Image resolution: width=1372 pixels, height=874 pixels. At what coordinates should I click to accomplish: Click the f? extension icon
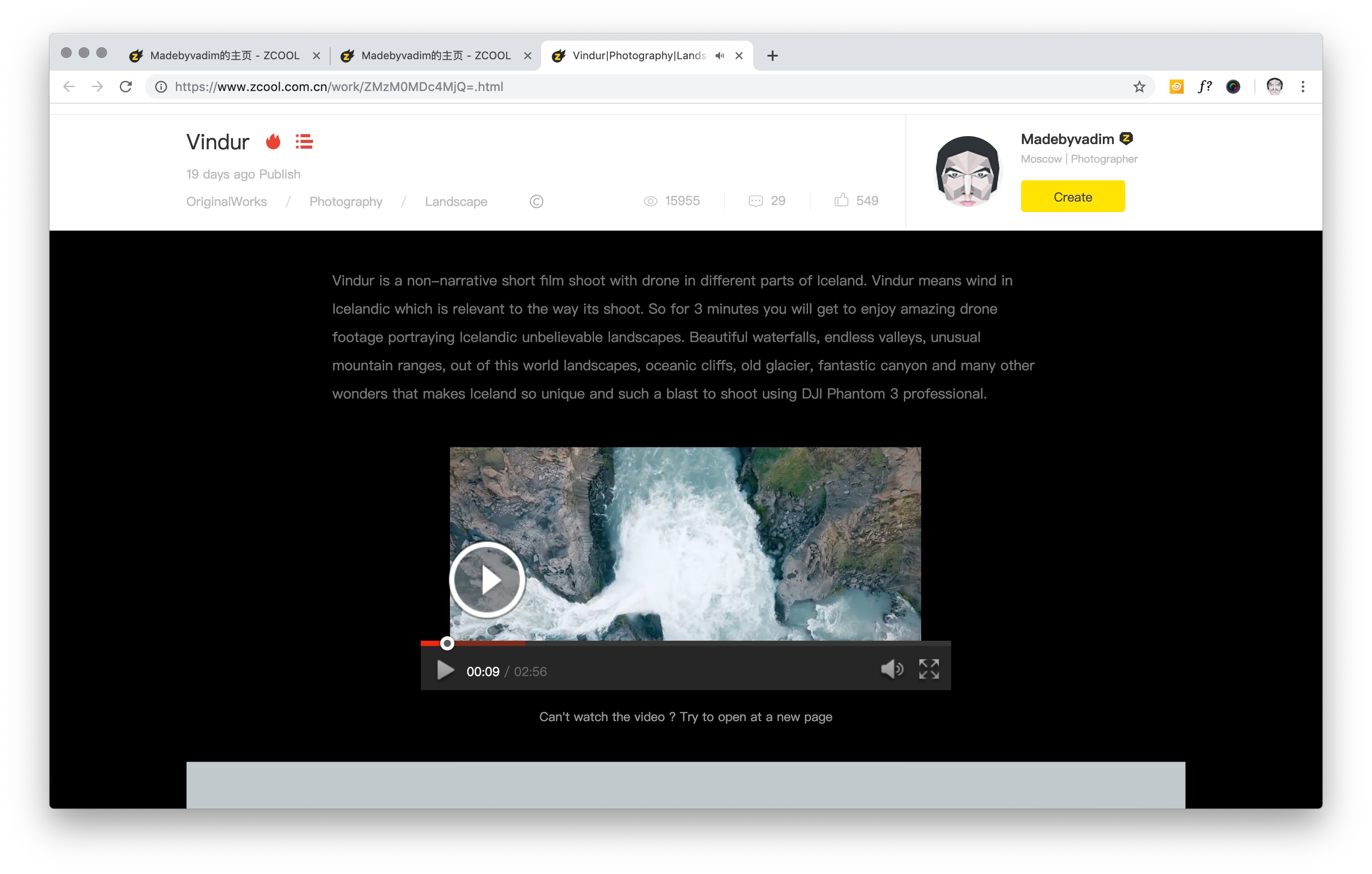tap(1204, 87)
